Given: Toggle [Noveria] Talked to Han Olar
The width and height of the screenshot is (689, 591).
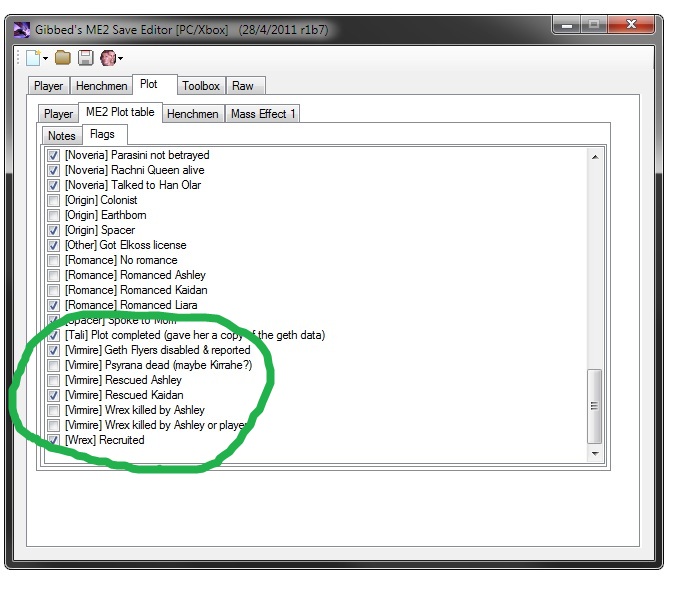Looking at the screenshot, I should 54,185.
